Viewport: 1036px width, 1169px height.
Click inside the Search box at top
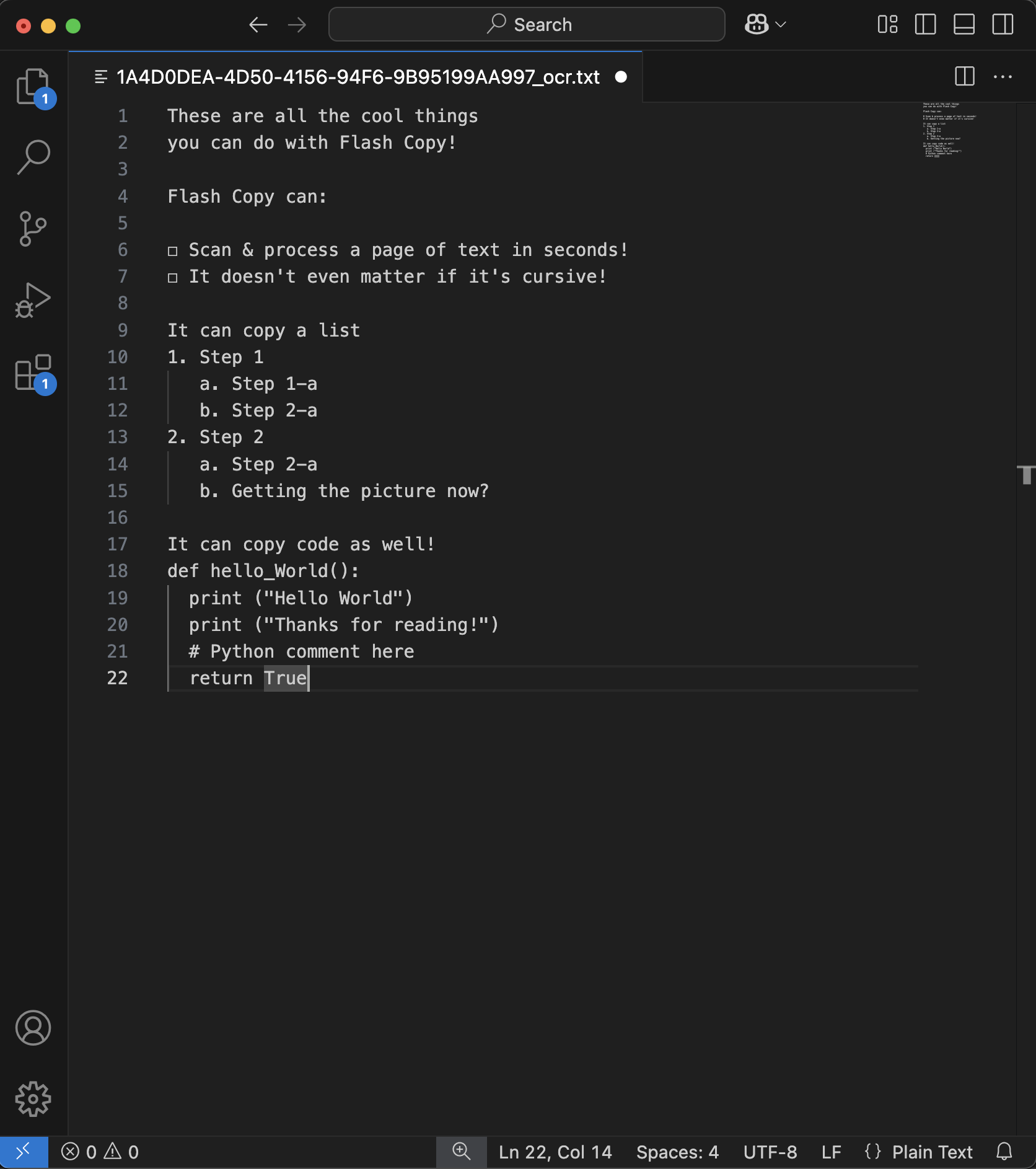point(526,24)
